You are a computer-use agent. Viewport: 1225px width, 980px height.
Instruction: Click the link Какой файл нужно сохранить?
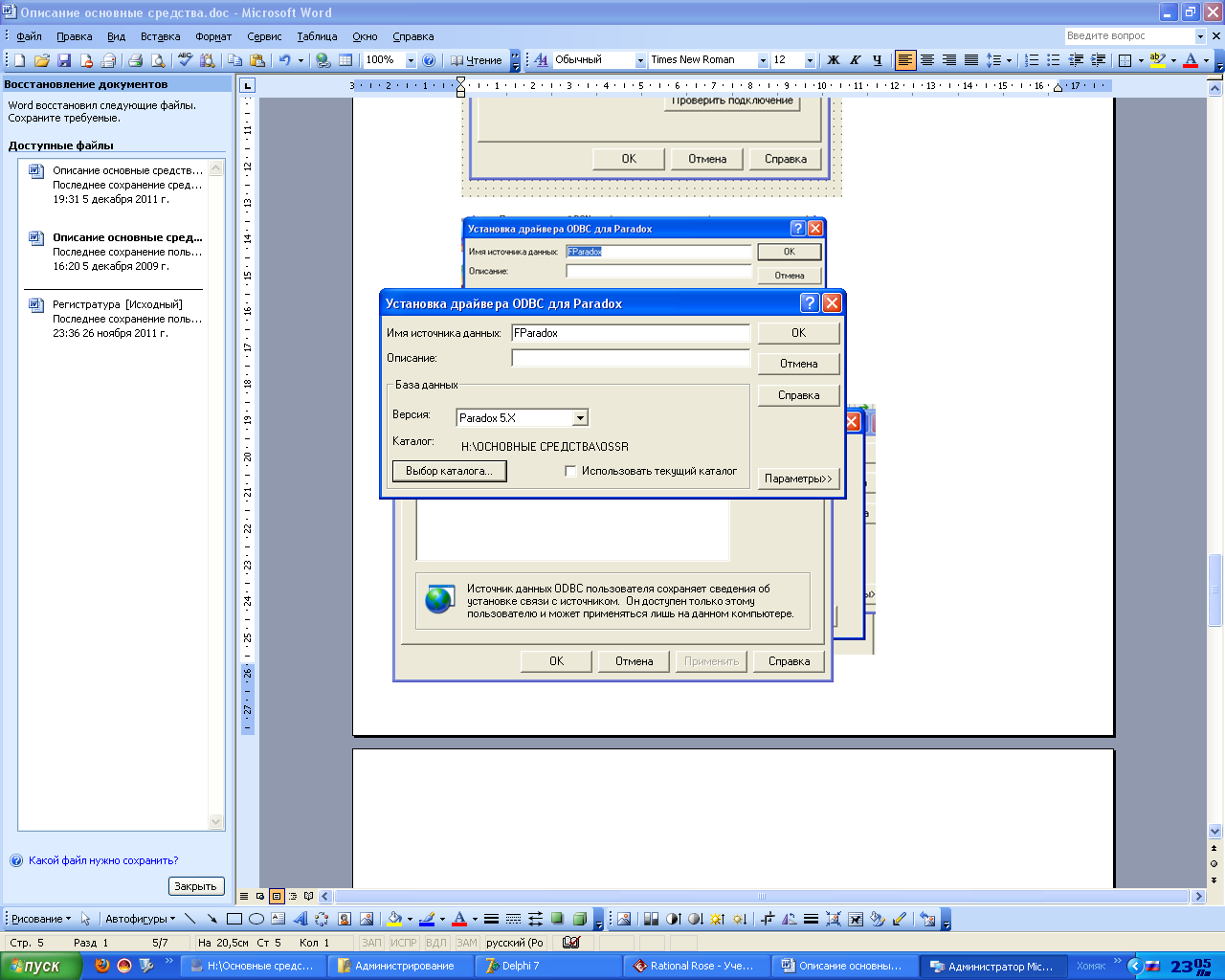click(103, 860)
